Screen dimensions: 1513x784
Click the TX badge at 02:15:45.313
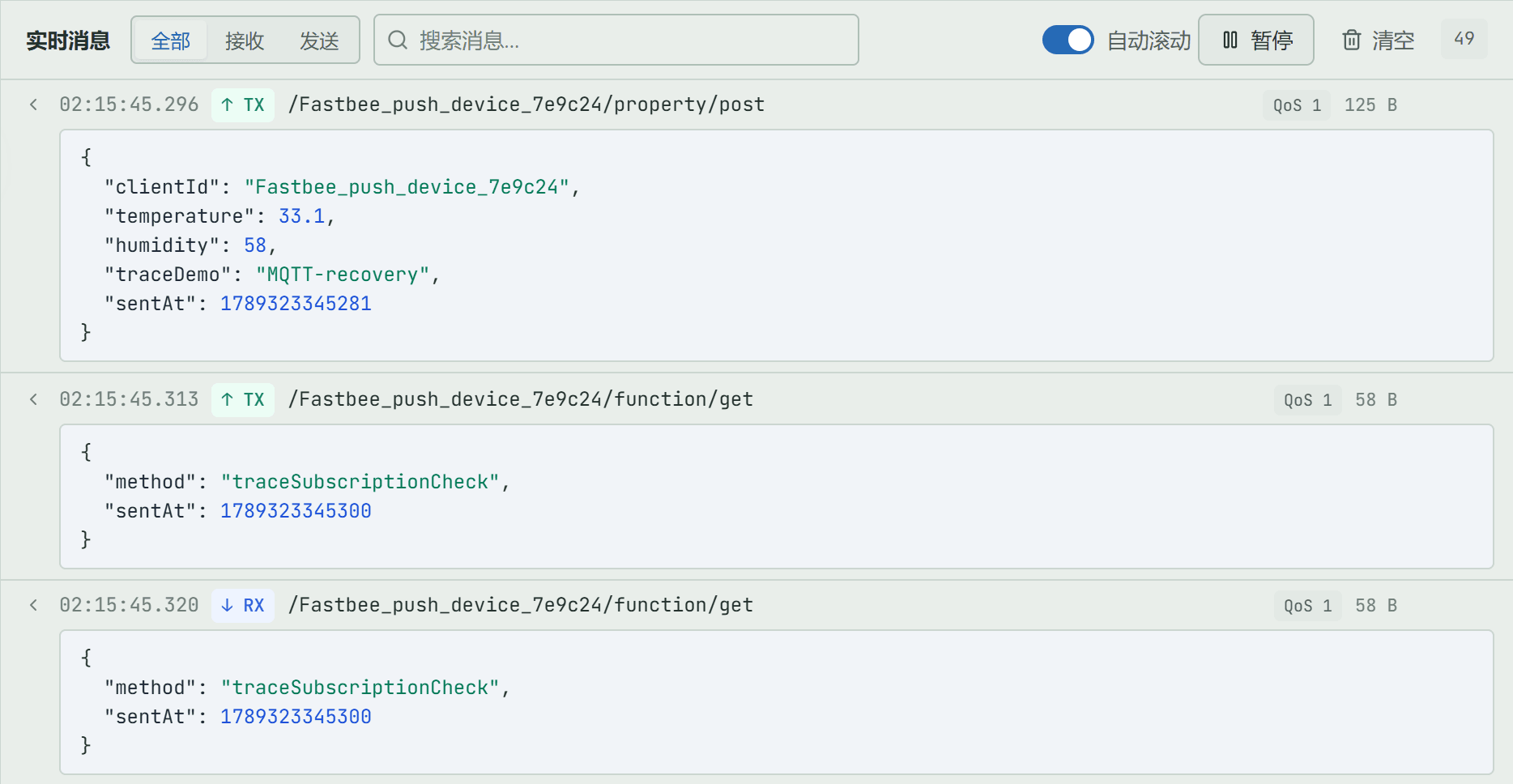(x=243, y=399)
